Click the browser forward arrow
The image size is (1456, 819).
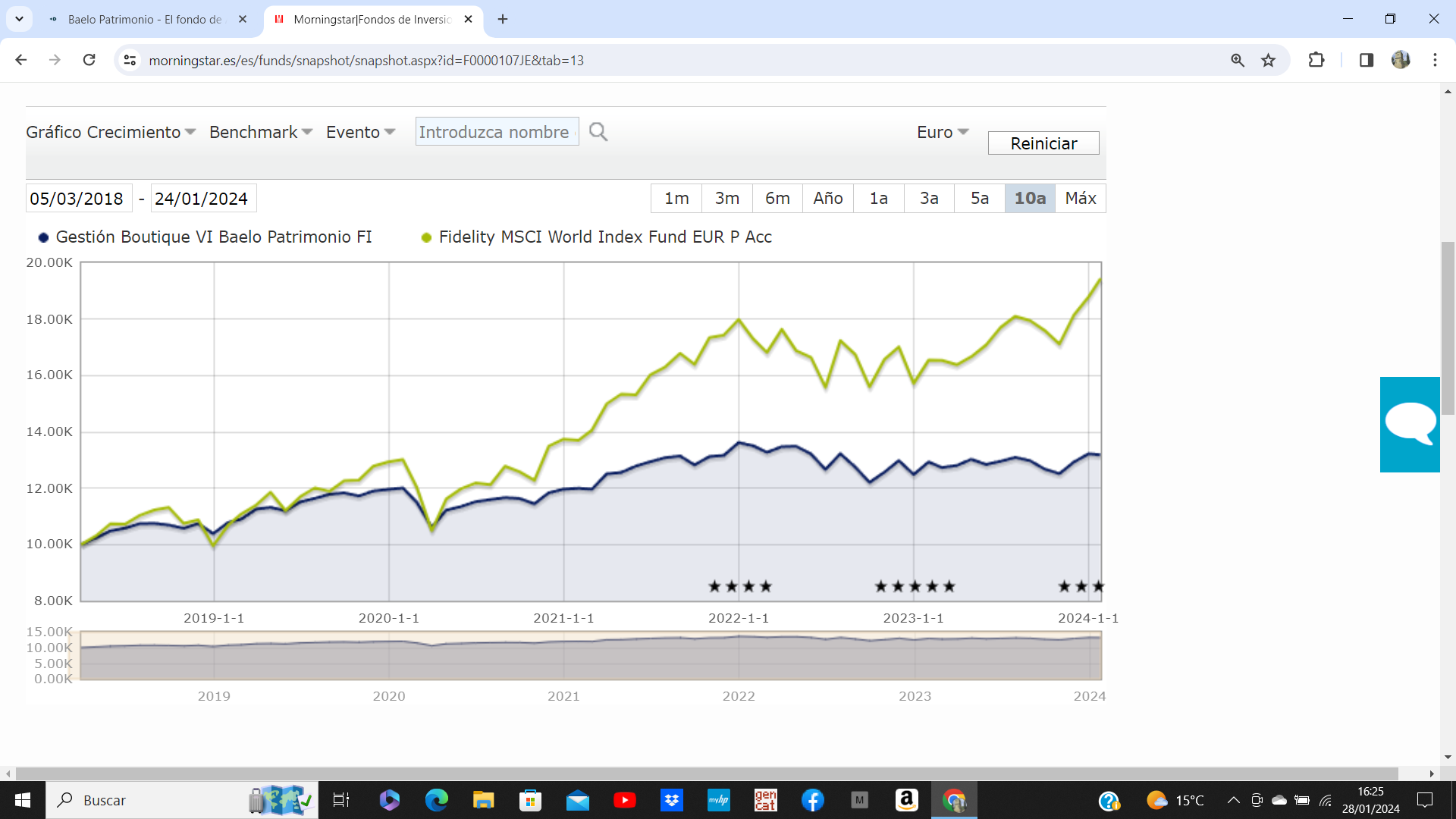[x=55, y=60]
